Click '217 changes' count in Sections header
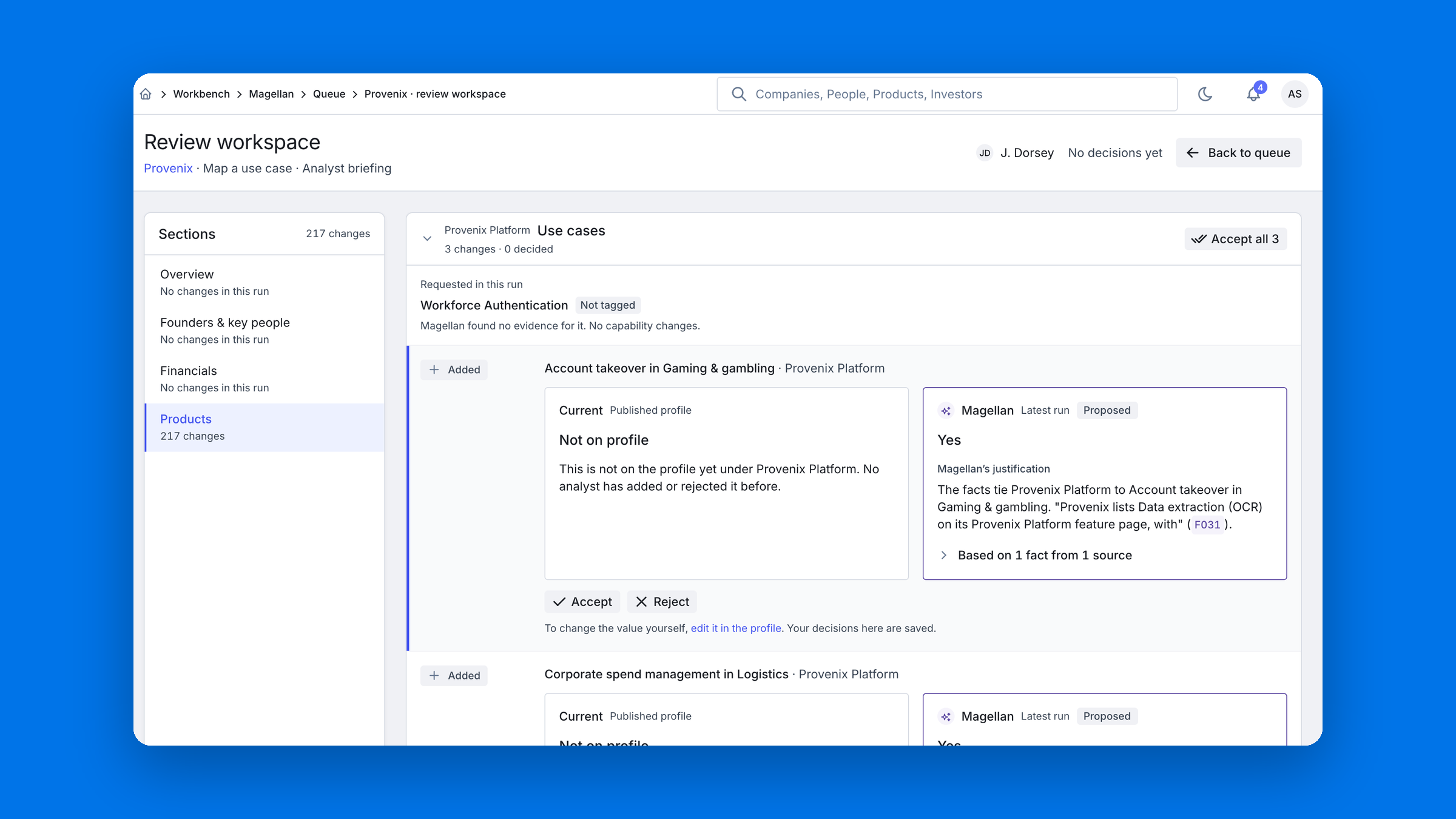Image resolution: width=1456 pixels, height=819 pixels. pyautogui.click(x=338, y=234)
